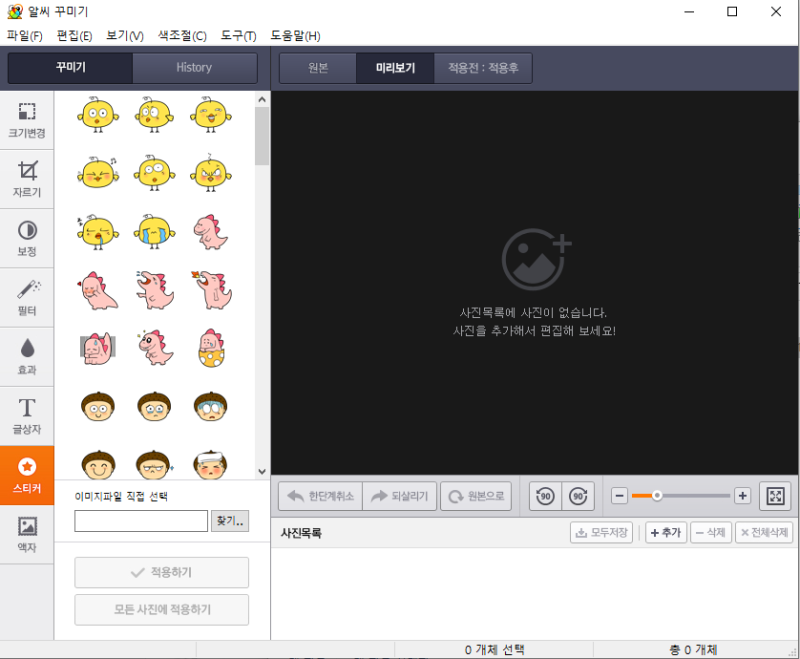800x659 pixels.
Task: Click add-photo placeholder icon in preview
Action: pyautogui.click(x=536, y=260)
